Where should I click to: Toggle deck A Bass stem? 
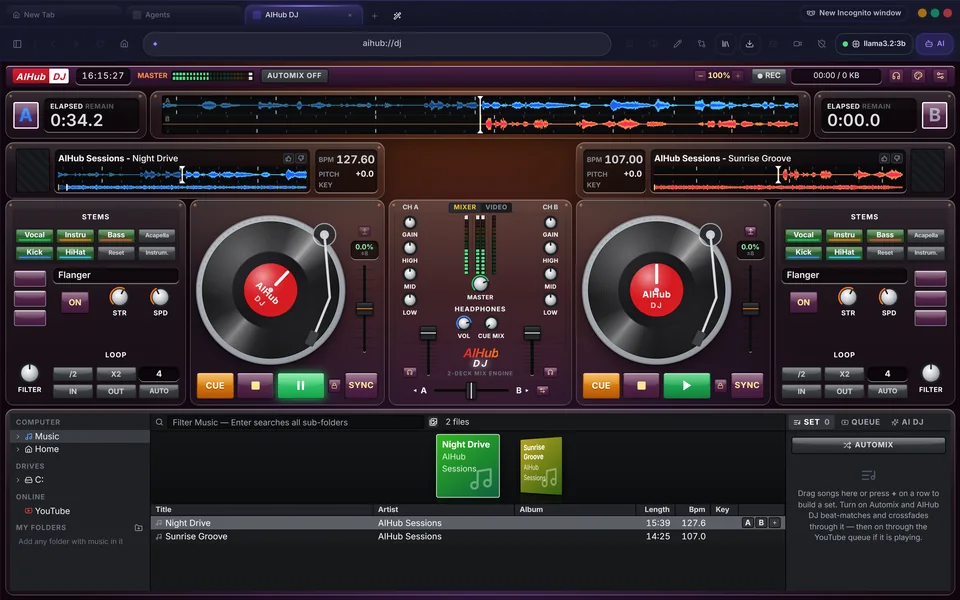(x=116, y=235)
